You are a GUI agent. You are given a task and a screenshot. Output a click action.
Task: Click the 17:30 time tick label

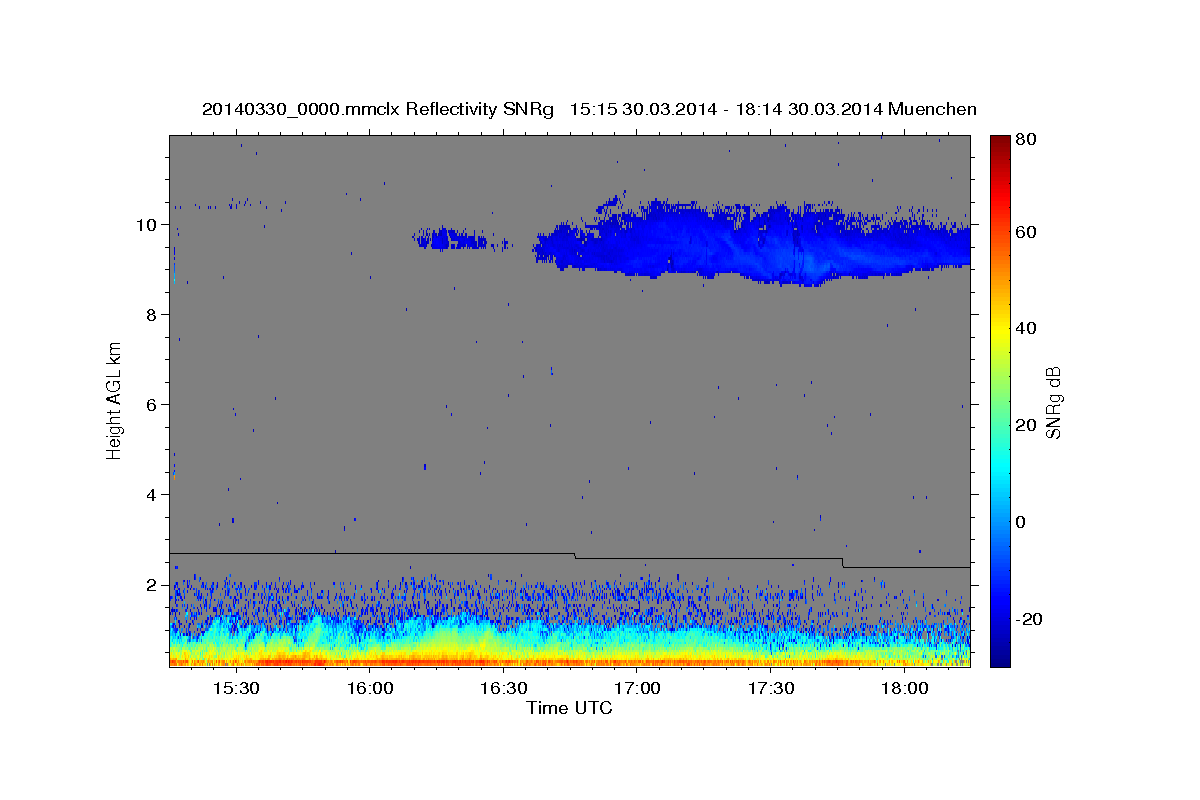[771, 689]
